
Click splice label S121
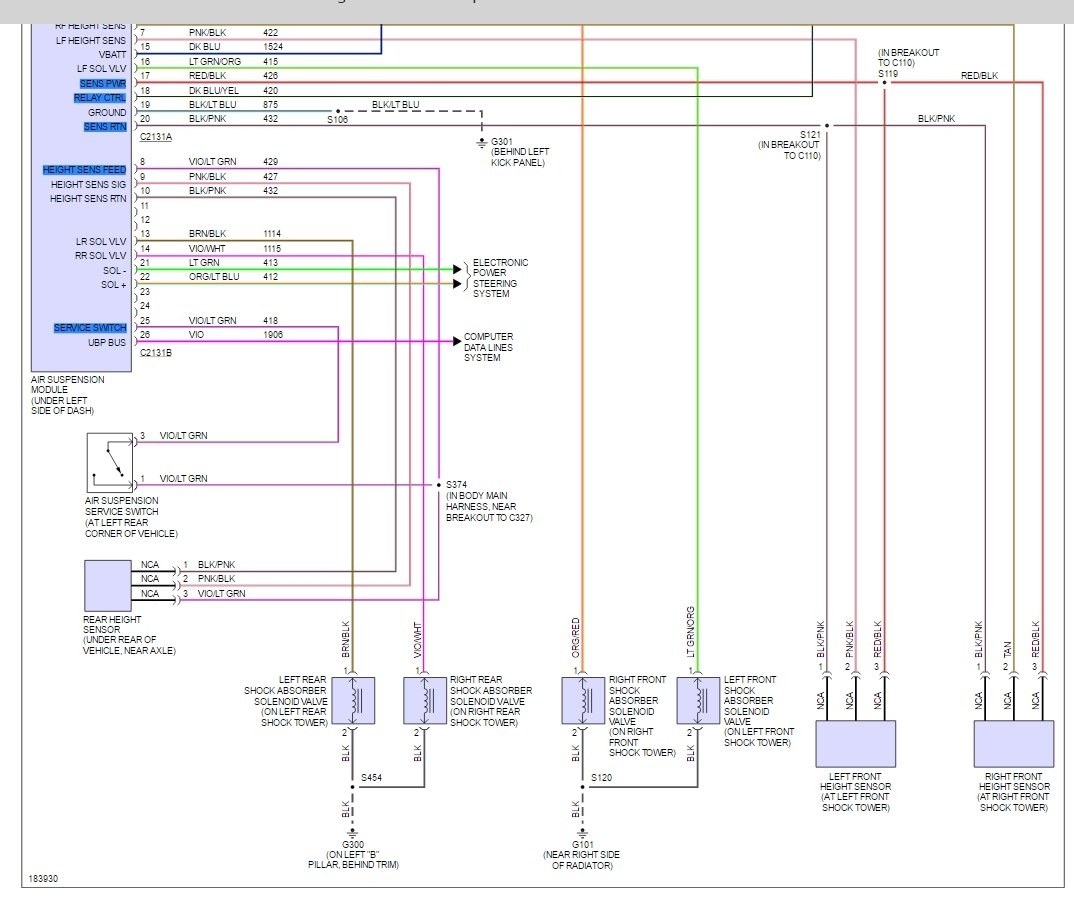pyautogui.click(x=810, y=135)
